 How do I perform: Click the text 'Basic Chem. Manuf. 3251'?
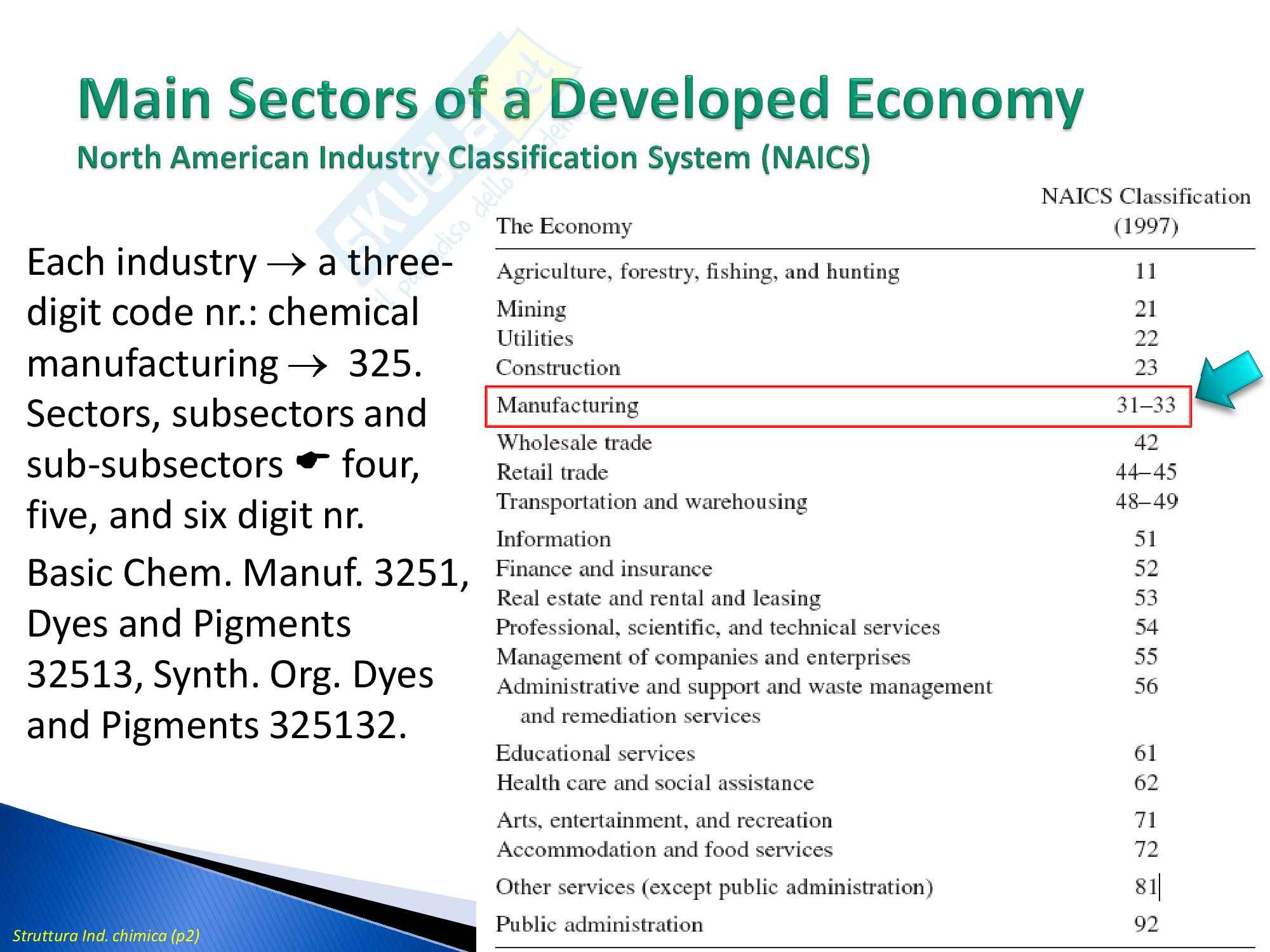tap(243, 572)
